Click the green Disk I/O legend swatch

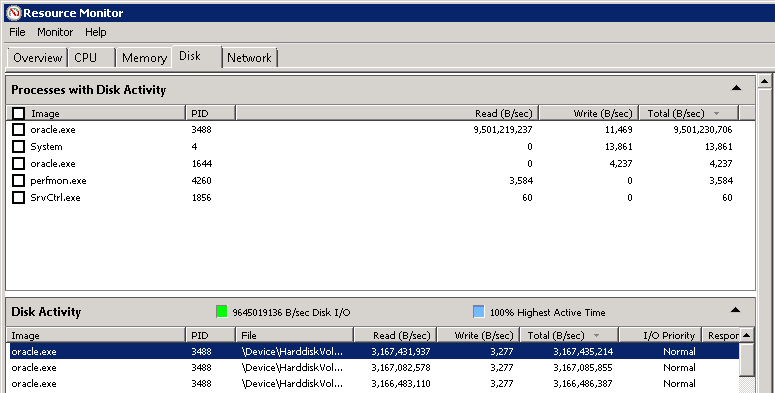(222, 311)
